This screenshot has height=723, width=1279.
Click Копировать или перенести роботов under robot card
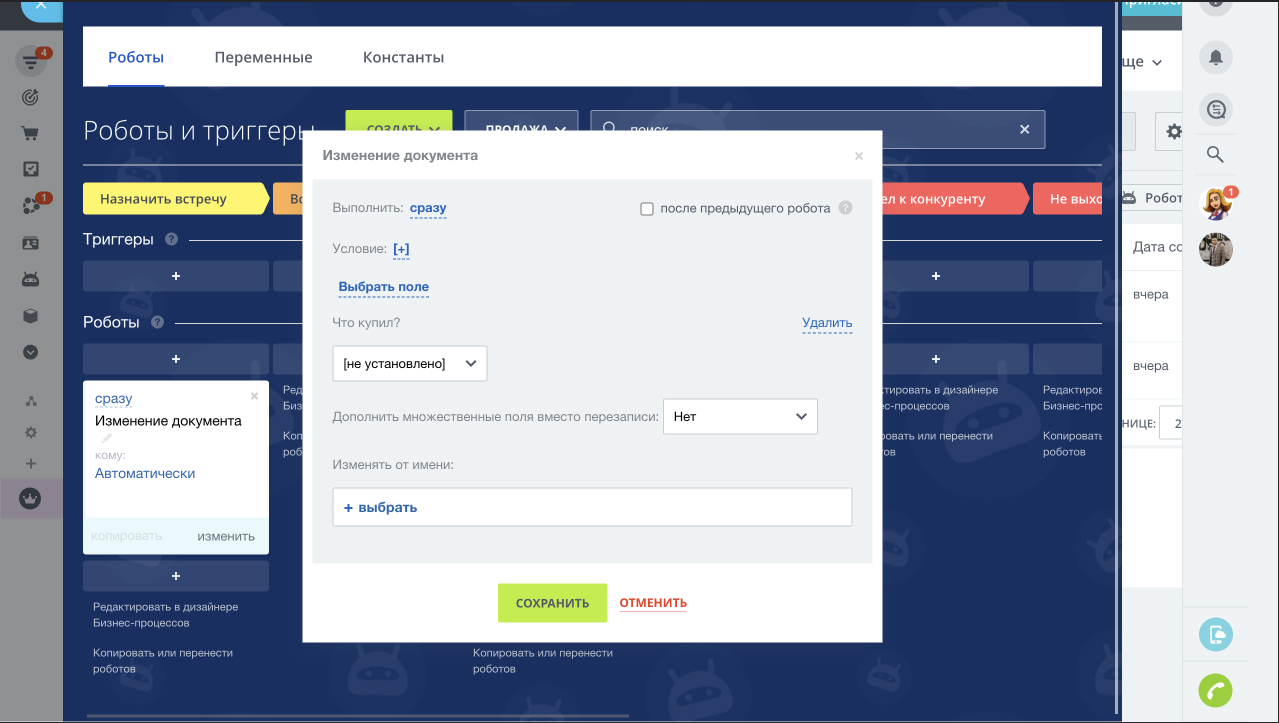163,661
